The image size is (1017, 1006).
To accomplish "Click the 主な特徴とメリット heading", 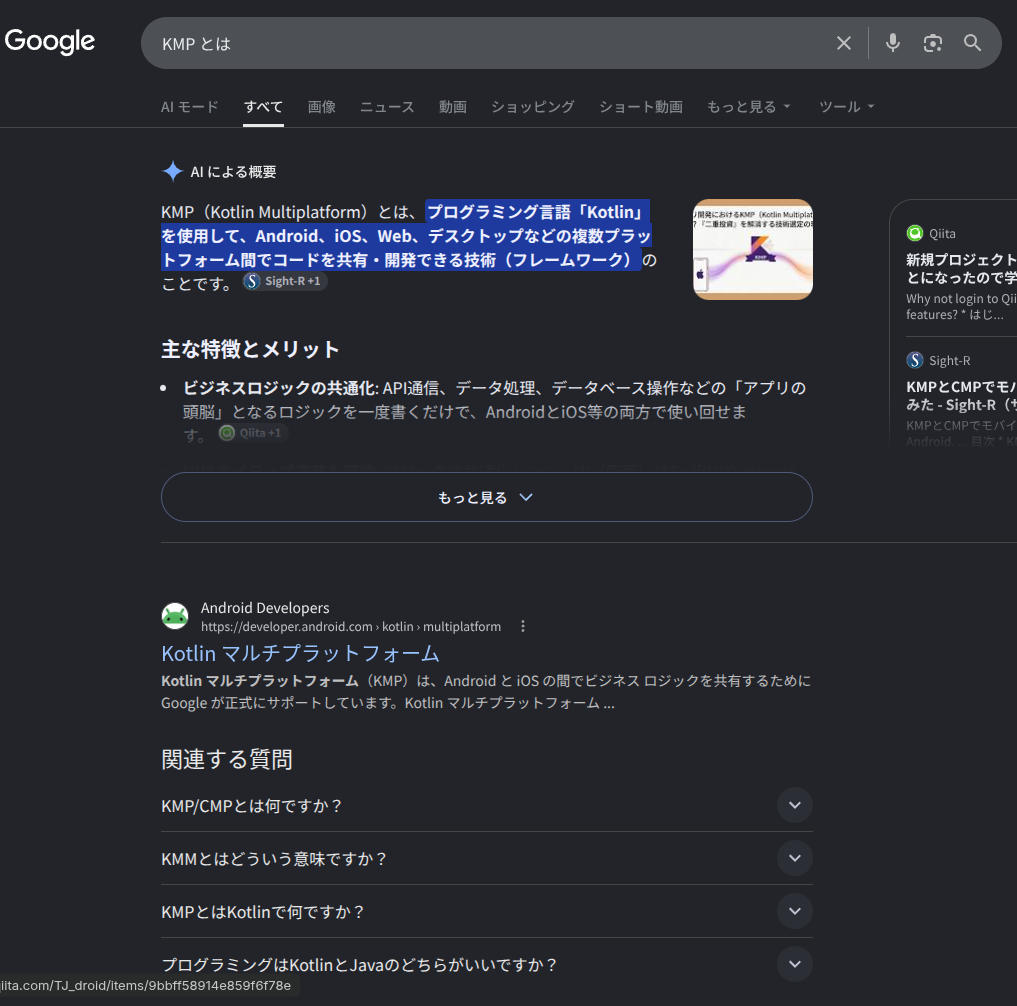I will click(250, 349).
